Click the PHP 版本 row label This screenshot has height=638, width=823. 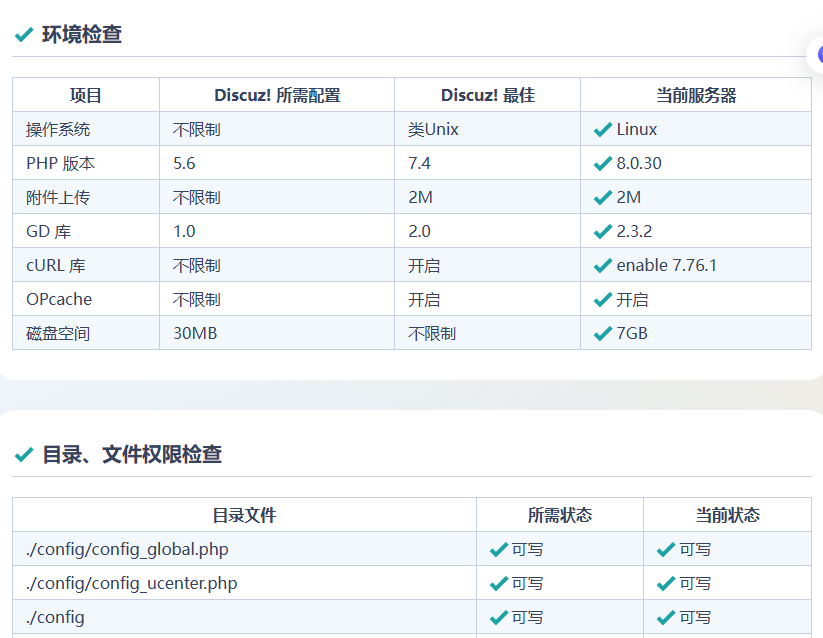60,163
